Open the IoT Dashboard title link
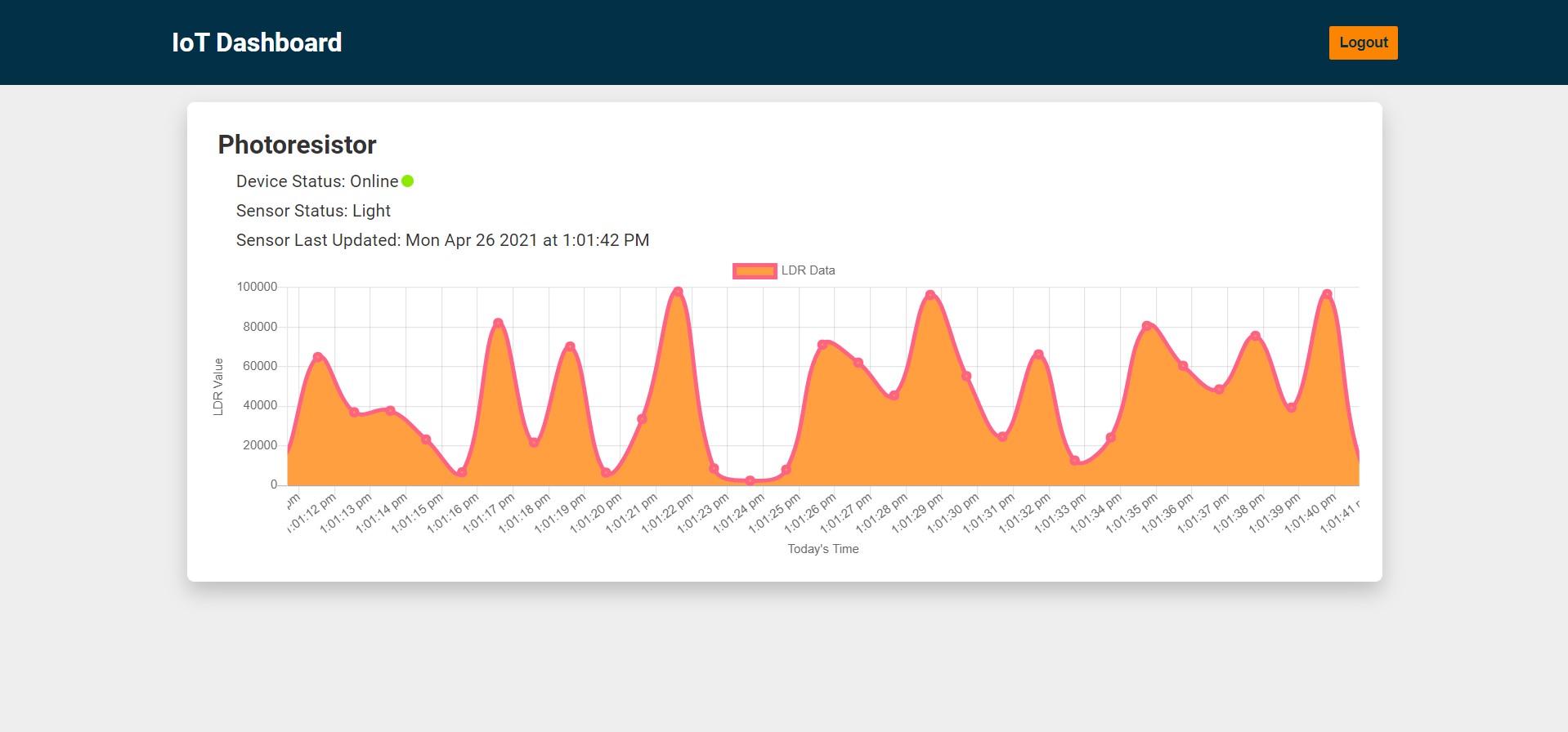1568x732 pixels. coord(257,42)
